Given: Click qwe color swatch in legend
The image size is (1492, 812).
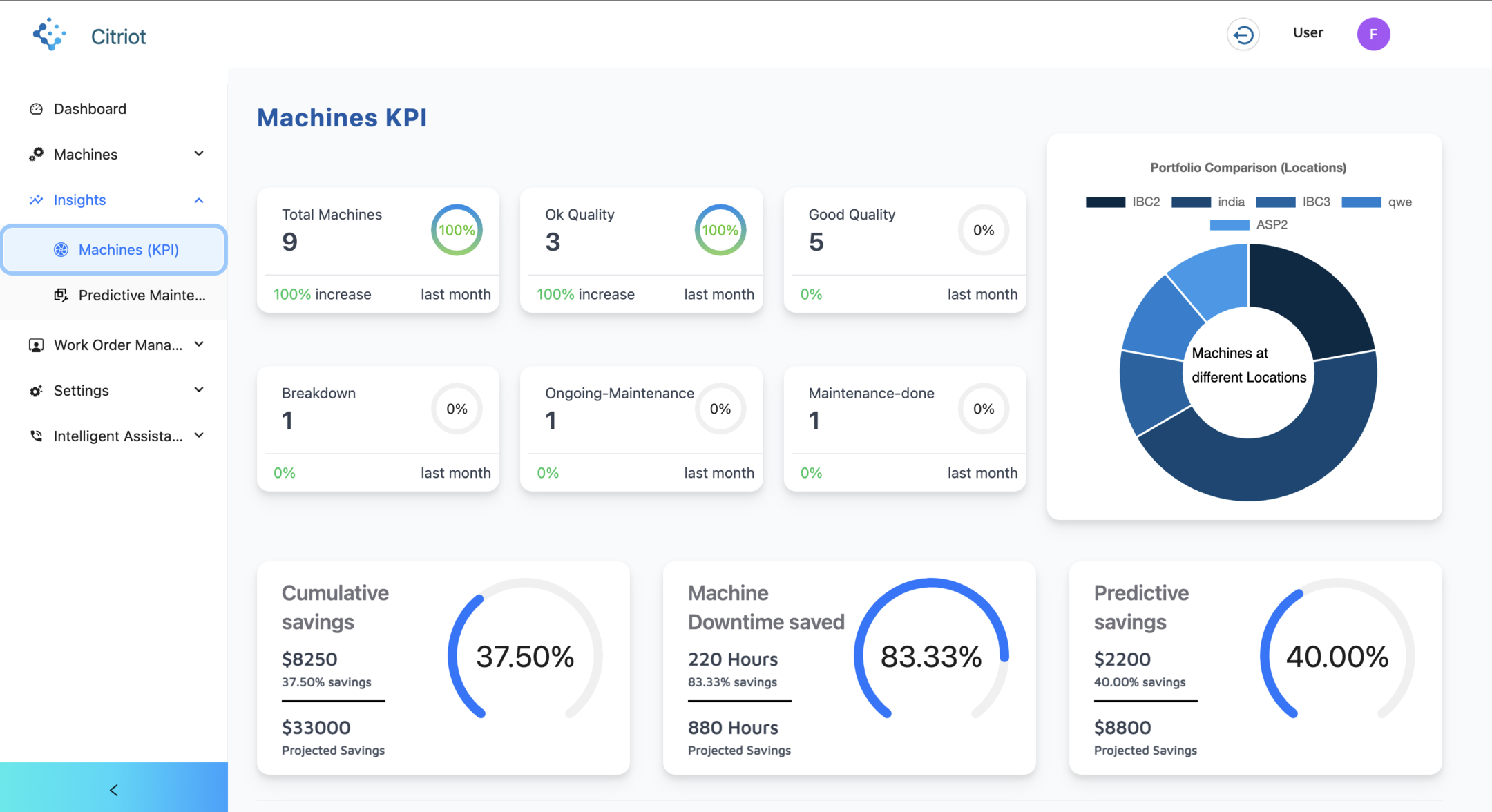Looking at the screenshot, I should [1361, 202].
